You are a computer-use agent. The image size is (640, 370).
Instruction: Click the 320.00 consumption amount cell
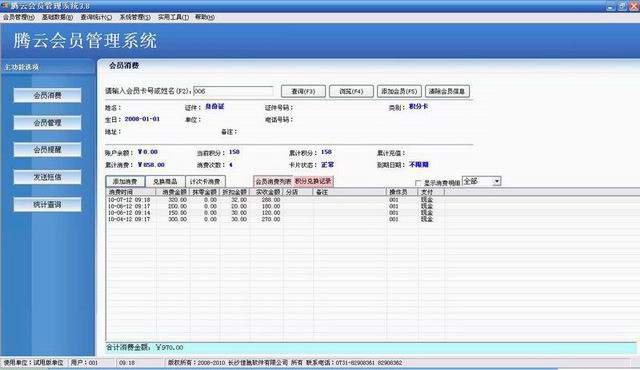click(x=178, y=200)
